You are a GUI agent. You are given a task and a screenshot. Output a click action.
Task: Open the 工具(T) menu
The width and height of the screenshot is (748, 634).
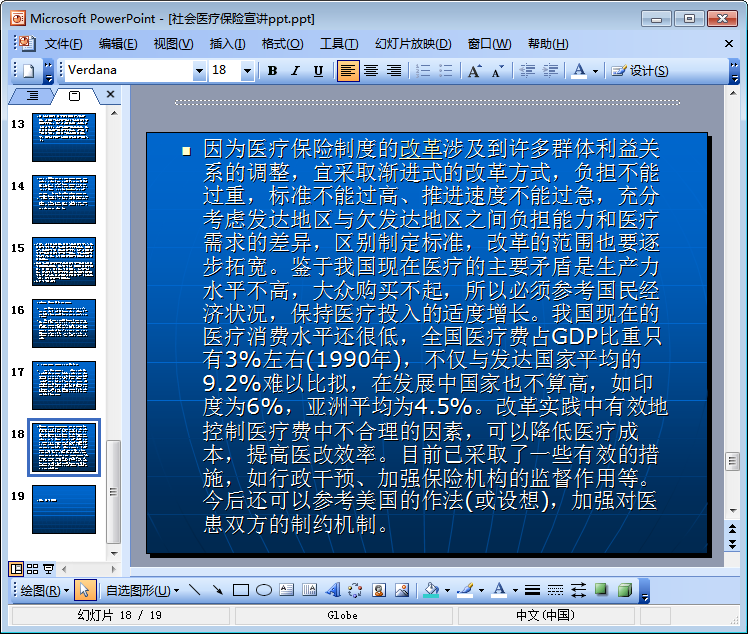[x=339, y=44]
